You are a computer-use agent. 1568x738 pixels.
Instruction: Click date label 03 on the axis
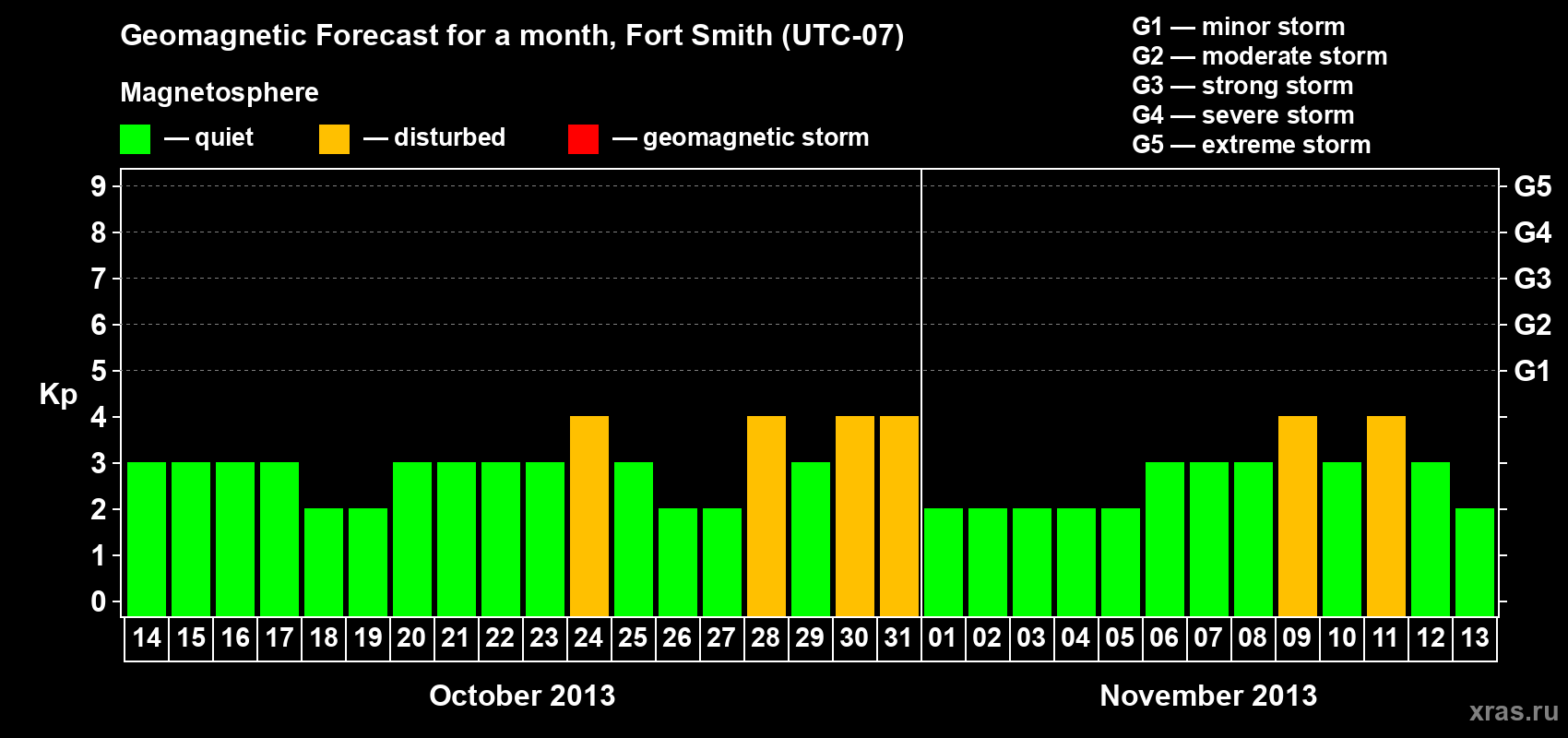pos(1031,637)
